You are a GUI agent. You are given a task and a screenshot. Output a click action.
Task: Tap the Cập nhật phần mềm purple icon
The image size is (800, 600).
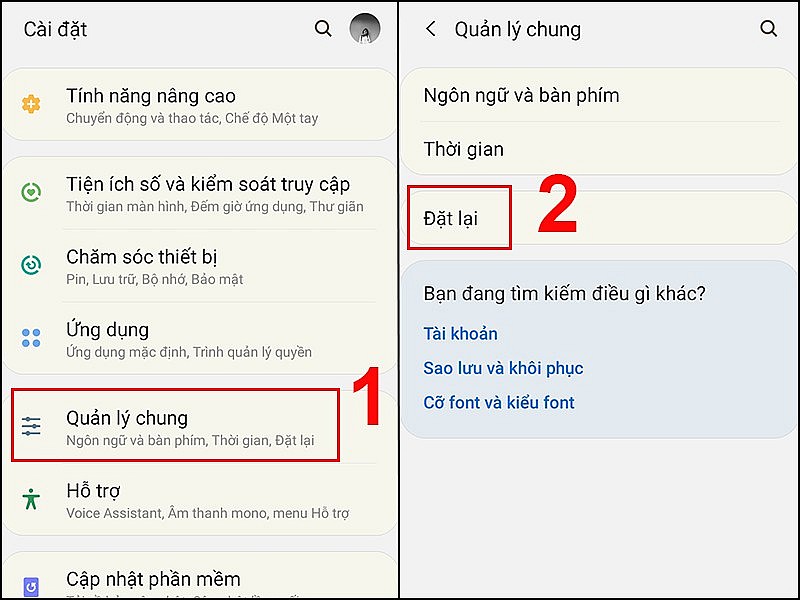click(31, 586)
